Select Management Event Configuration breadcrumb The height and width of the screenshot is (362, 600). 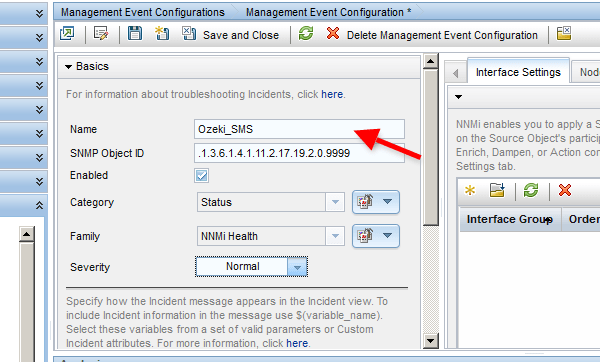point(328,12)
